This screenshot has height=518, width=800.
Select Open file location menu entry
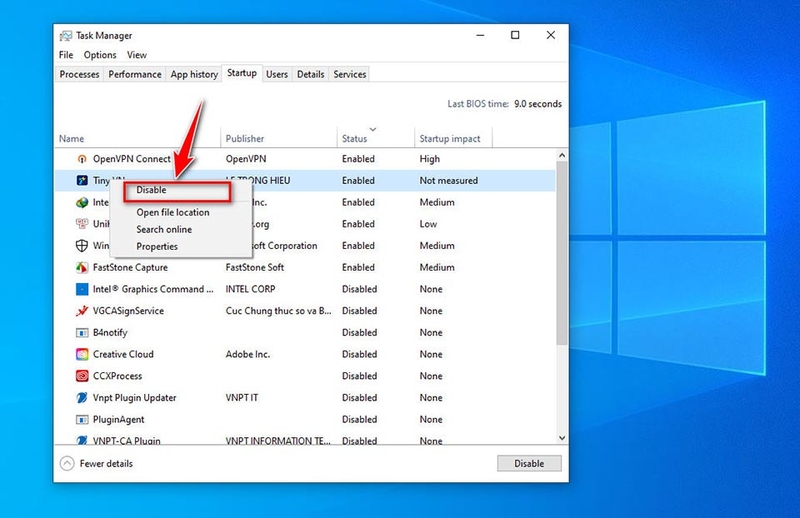tap(173, 212)
